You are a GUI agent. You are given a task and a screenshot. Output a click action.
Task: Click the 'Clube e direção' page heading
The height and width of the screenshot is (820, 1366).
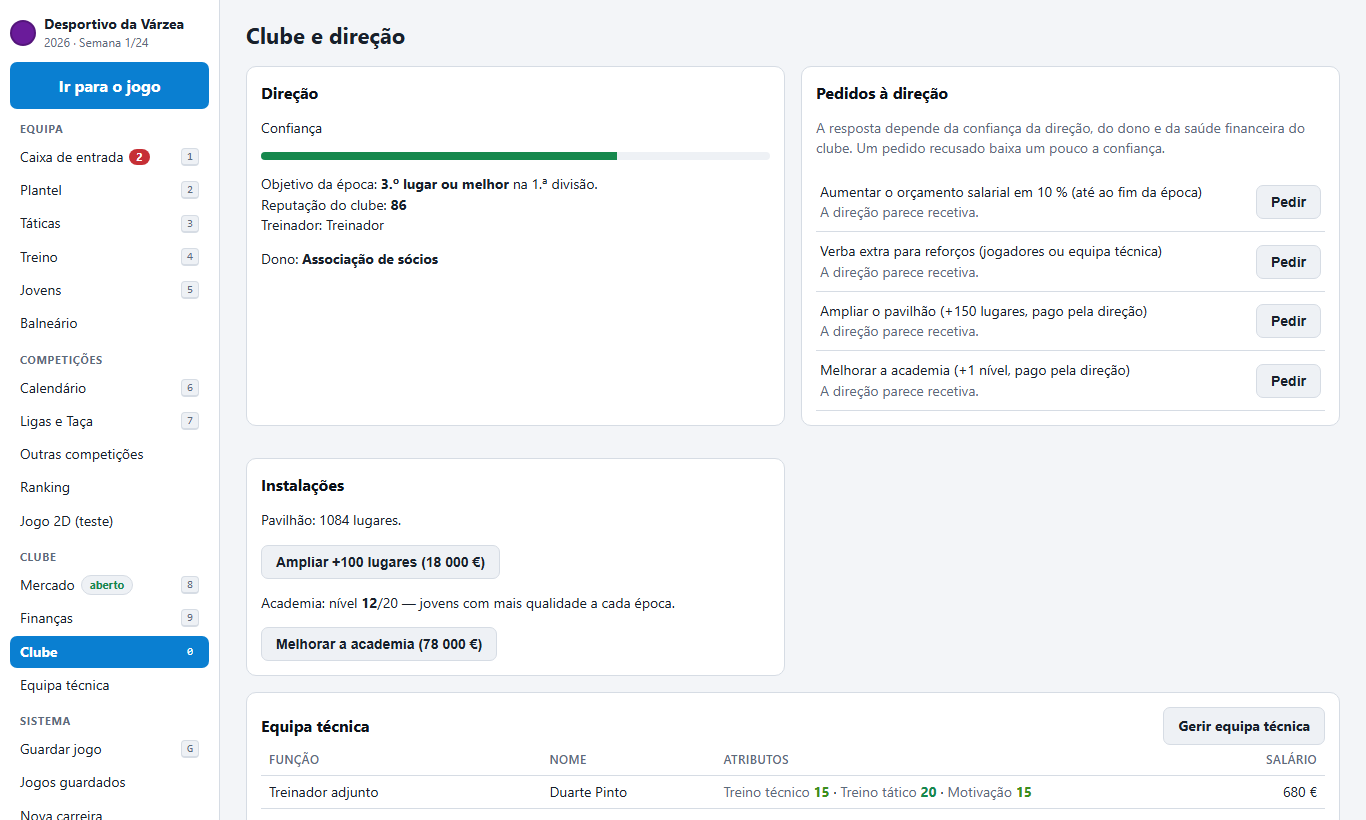coord(325,37)
